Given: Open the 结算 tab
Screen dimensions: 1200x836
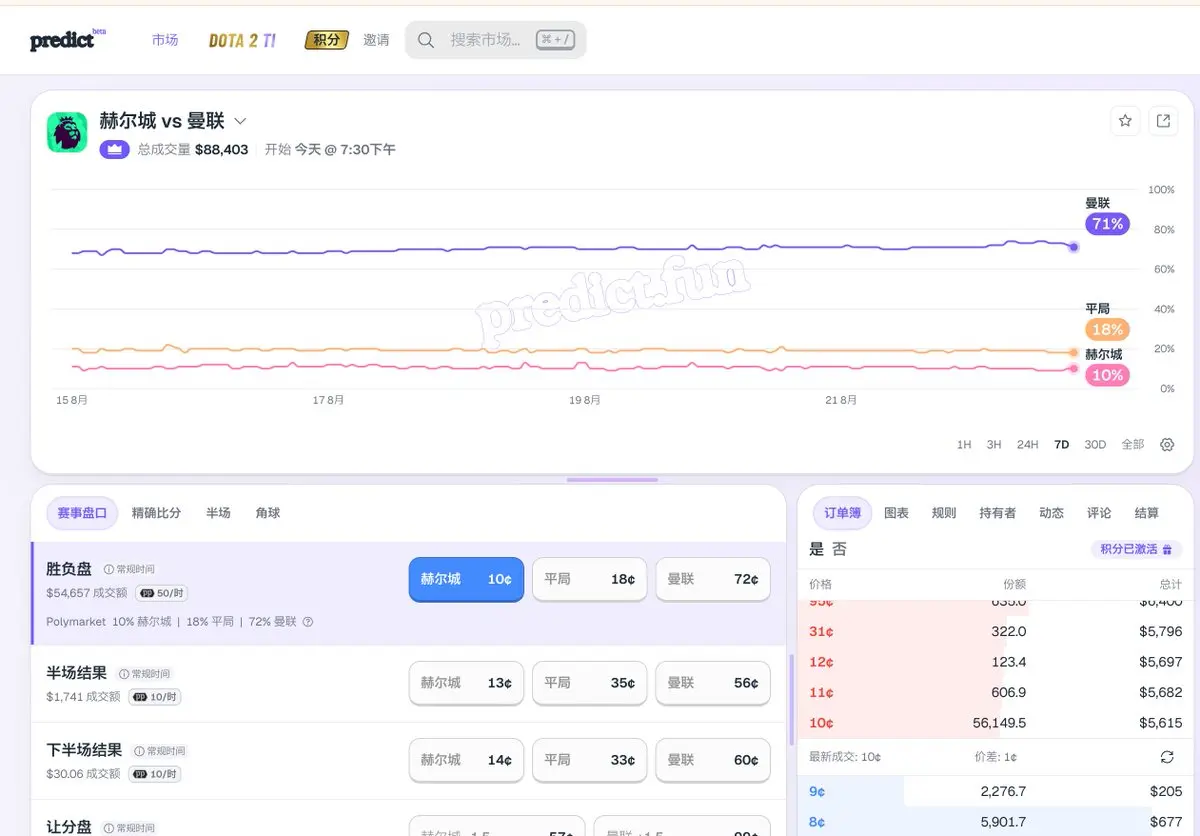Looking at the screenshot, I should tap(1147, 513).
